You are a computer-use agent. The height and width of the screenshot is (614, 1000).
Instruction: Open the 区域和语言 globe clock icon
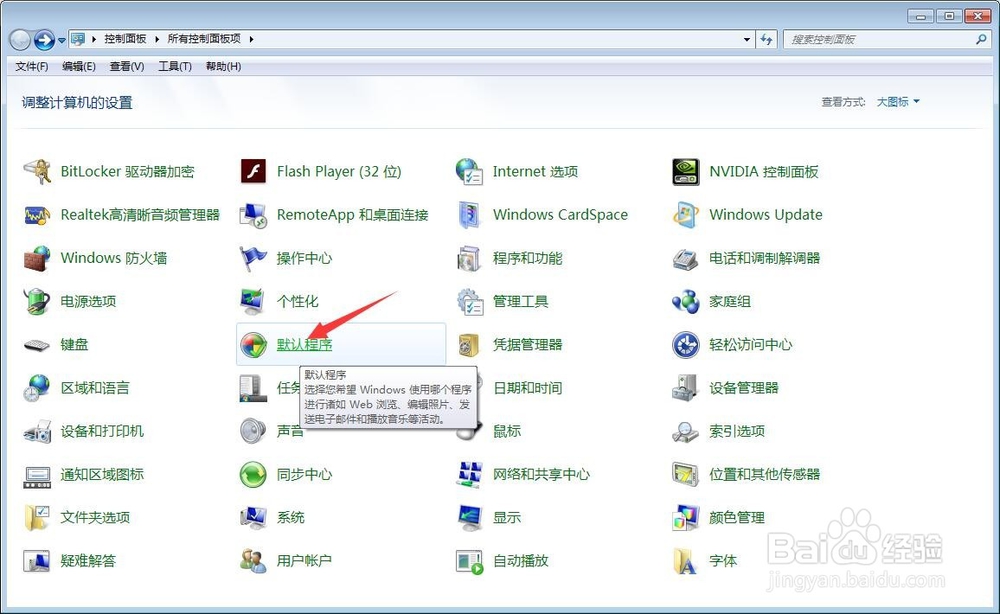tap(37, 388)
